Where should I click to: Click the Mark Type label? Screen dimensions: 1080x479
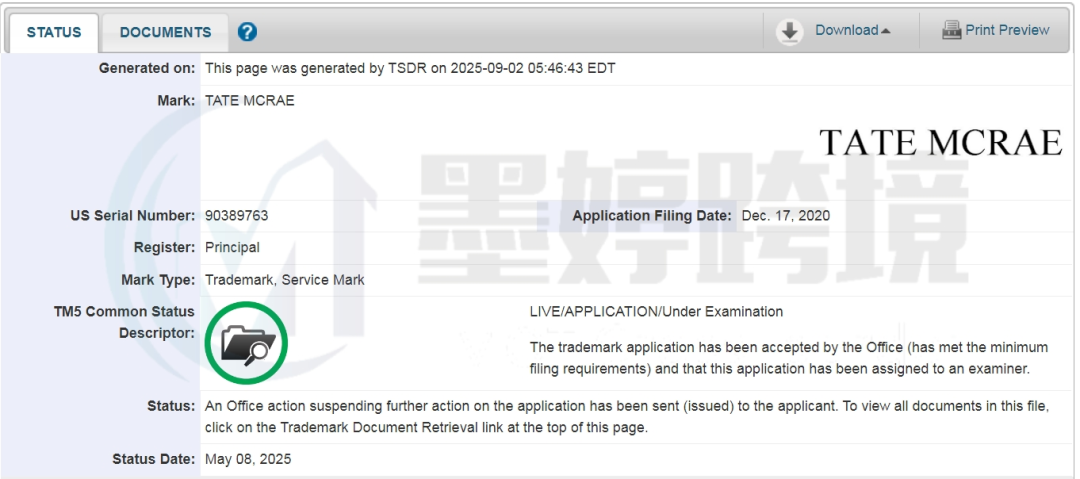pyautogui.click(x=158, y=280)
